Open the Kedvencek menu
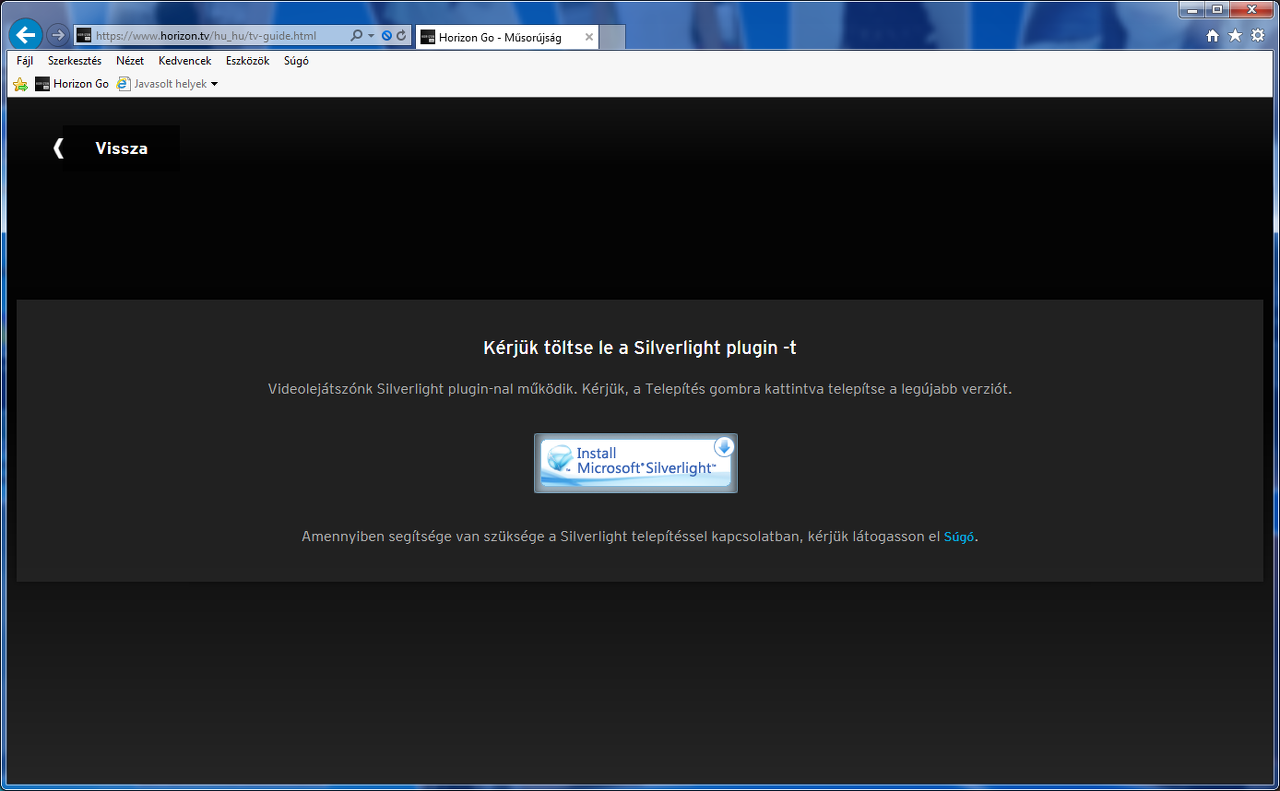Image resolution: width=1280 pixels, height=791 pixels. click(185, 61)
